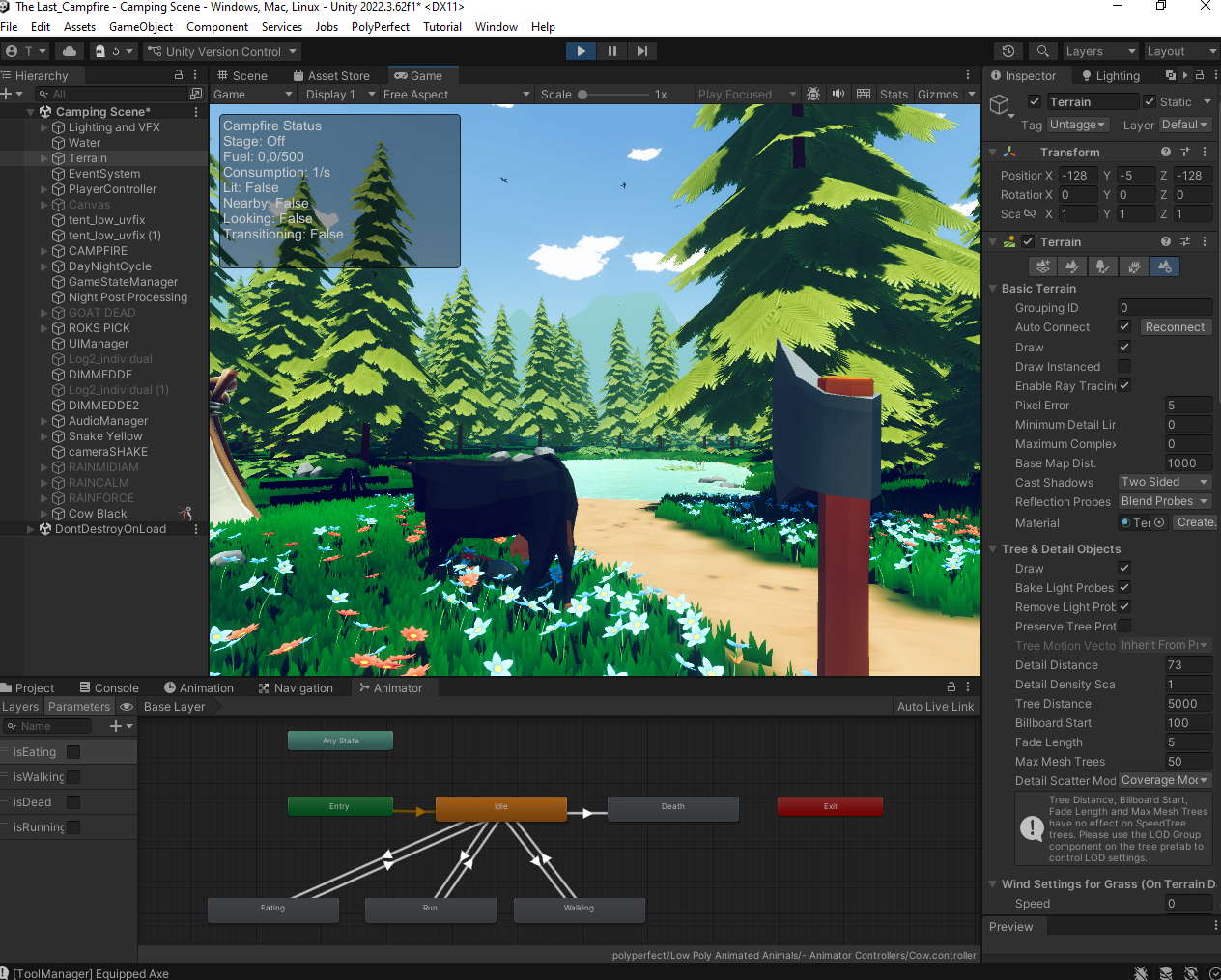Open the Unity cloud services icon
The image size is (1221, 980).
tap(70, 51)
